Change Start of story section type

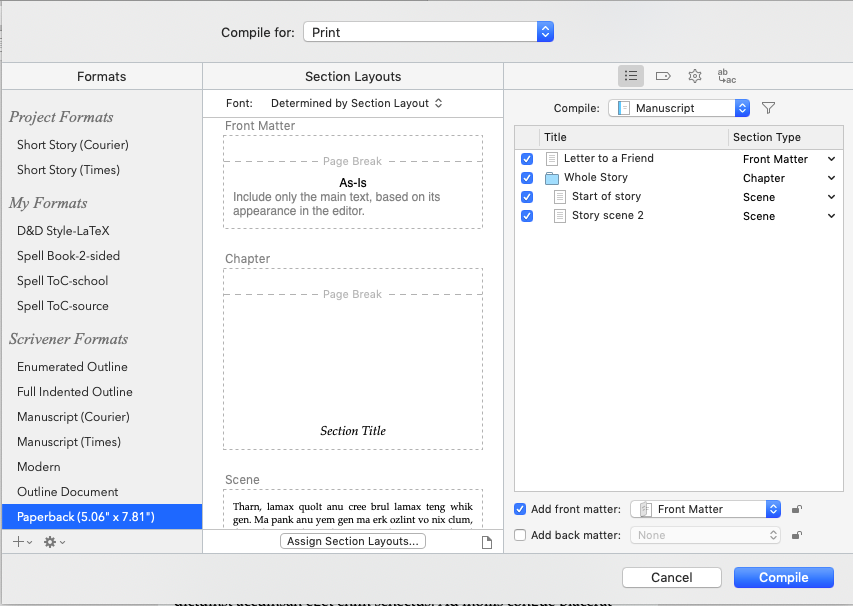789,197
